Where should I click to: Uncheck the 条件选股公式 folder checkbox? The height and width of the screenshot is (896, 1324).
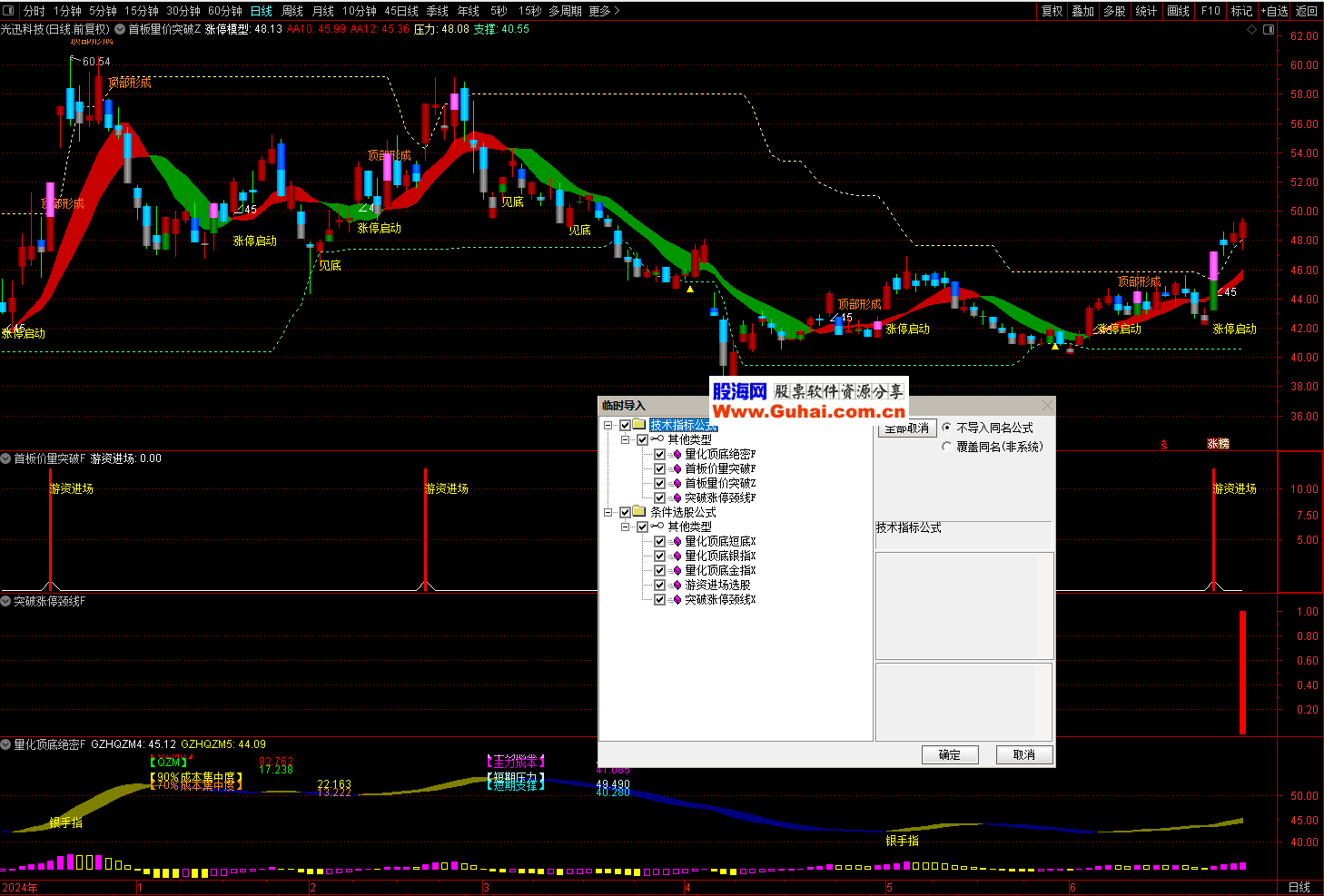(625, 512)
